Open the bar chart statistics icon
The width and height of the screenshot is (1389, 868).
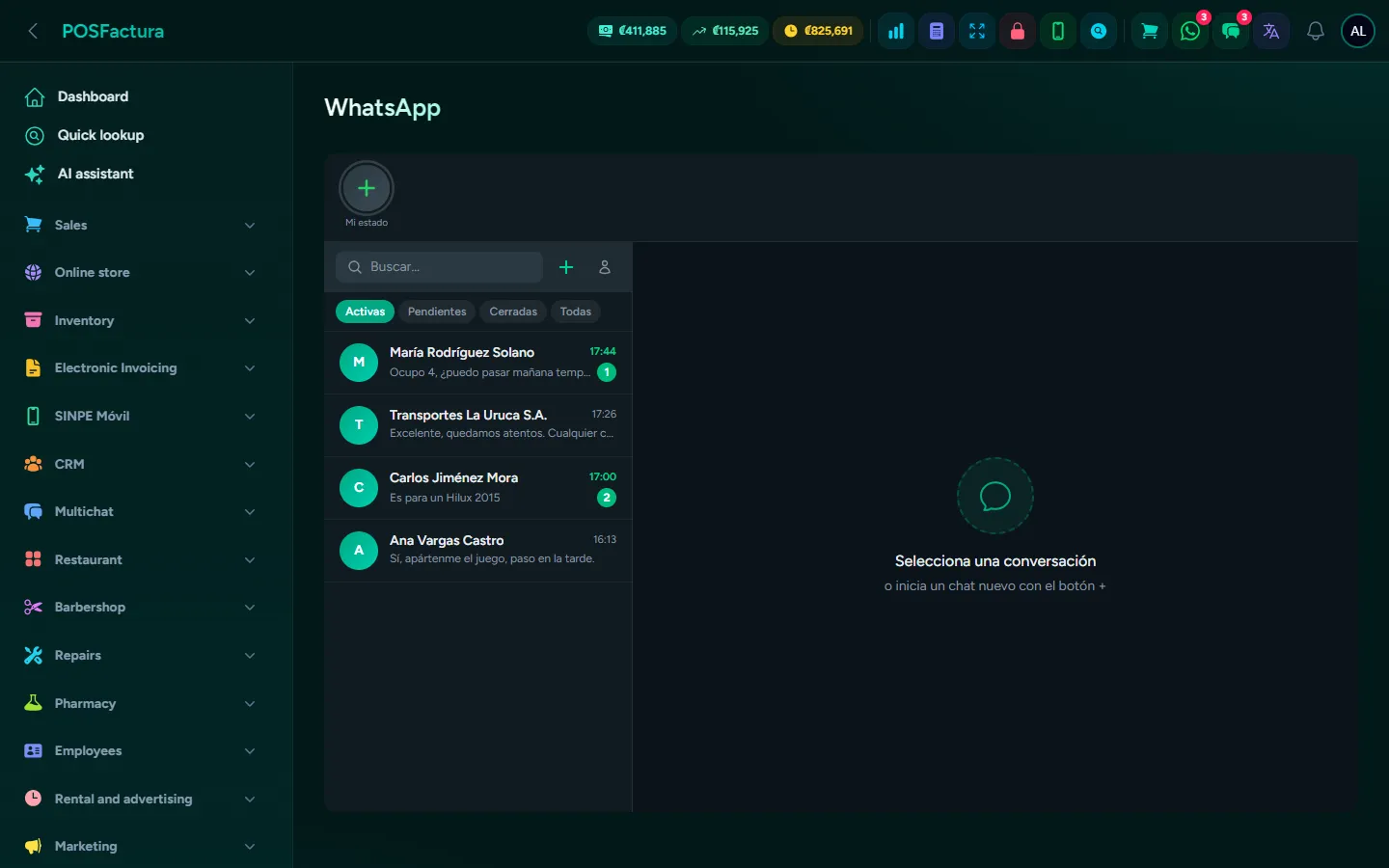point(896,31)
